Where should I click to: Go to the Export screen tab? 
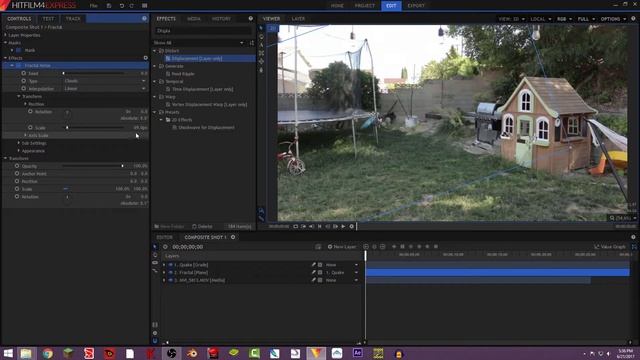(416, 6)
